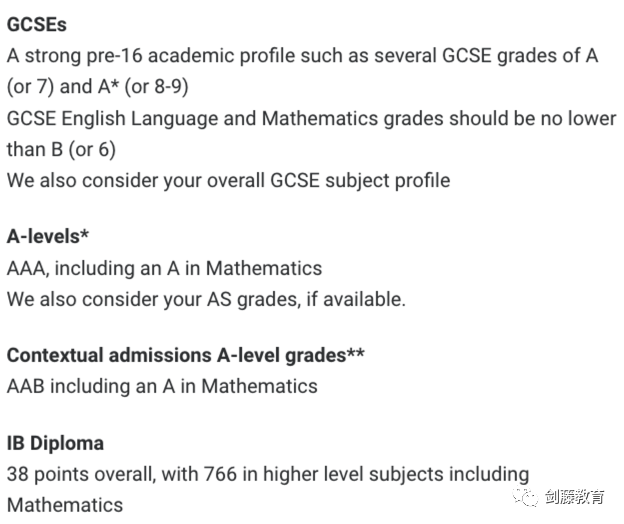Click the A-levels* heading

click(x=48, y=236)
